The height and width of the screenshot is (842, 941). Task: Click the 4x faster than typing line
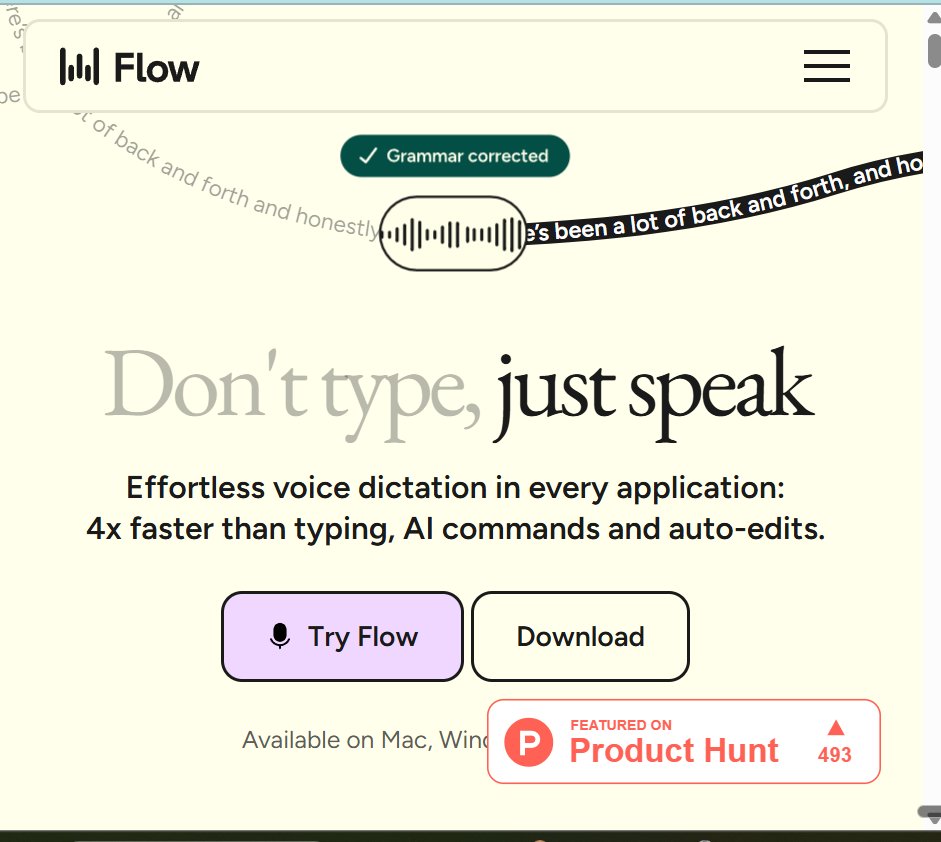click(455, 529)
